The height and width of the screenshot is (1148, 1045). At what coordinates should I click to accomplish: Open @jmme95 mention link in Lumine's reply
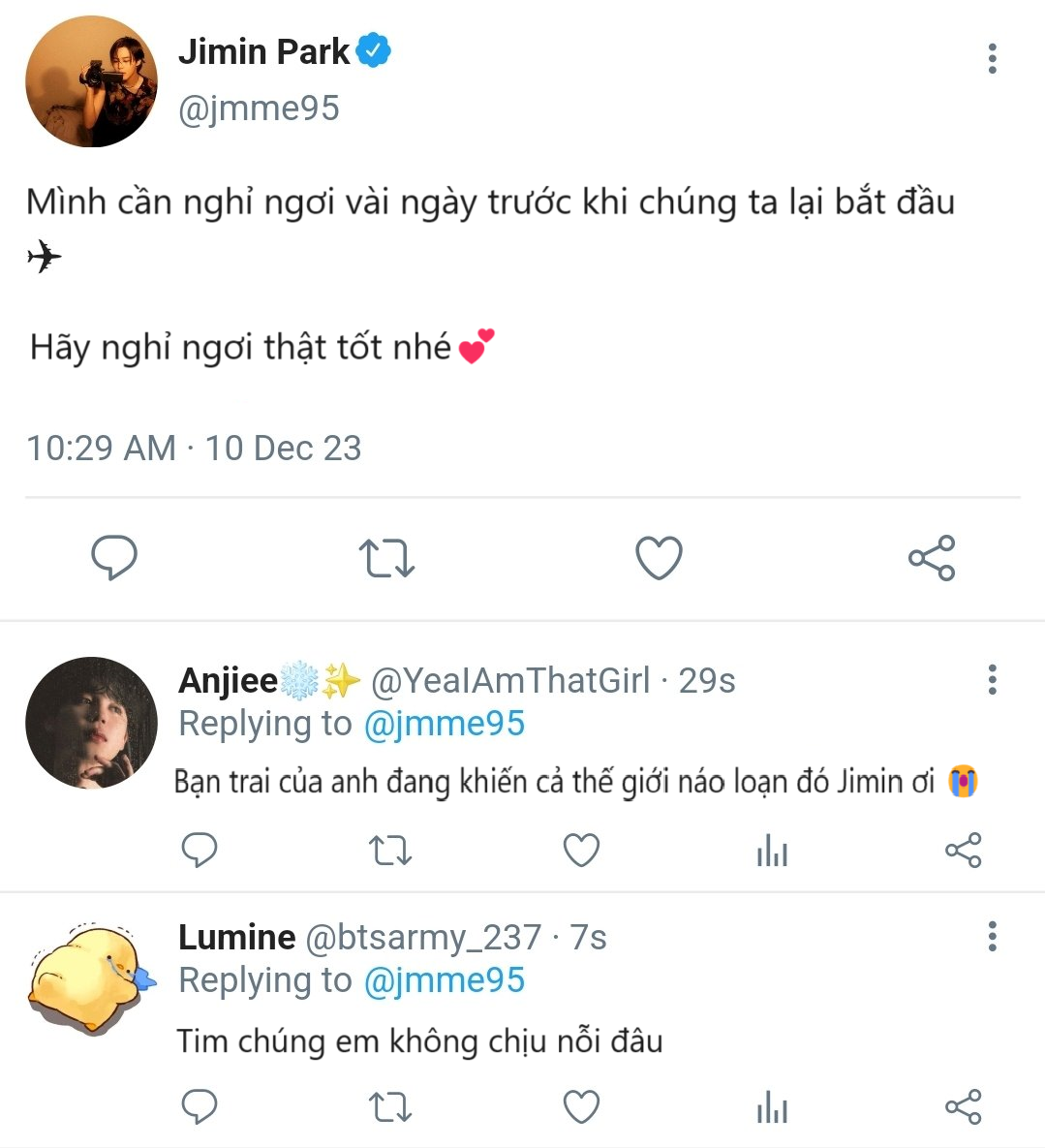pyautogui.click(x=444, y=980)
